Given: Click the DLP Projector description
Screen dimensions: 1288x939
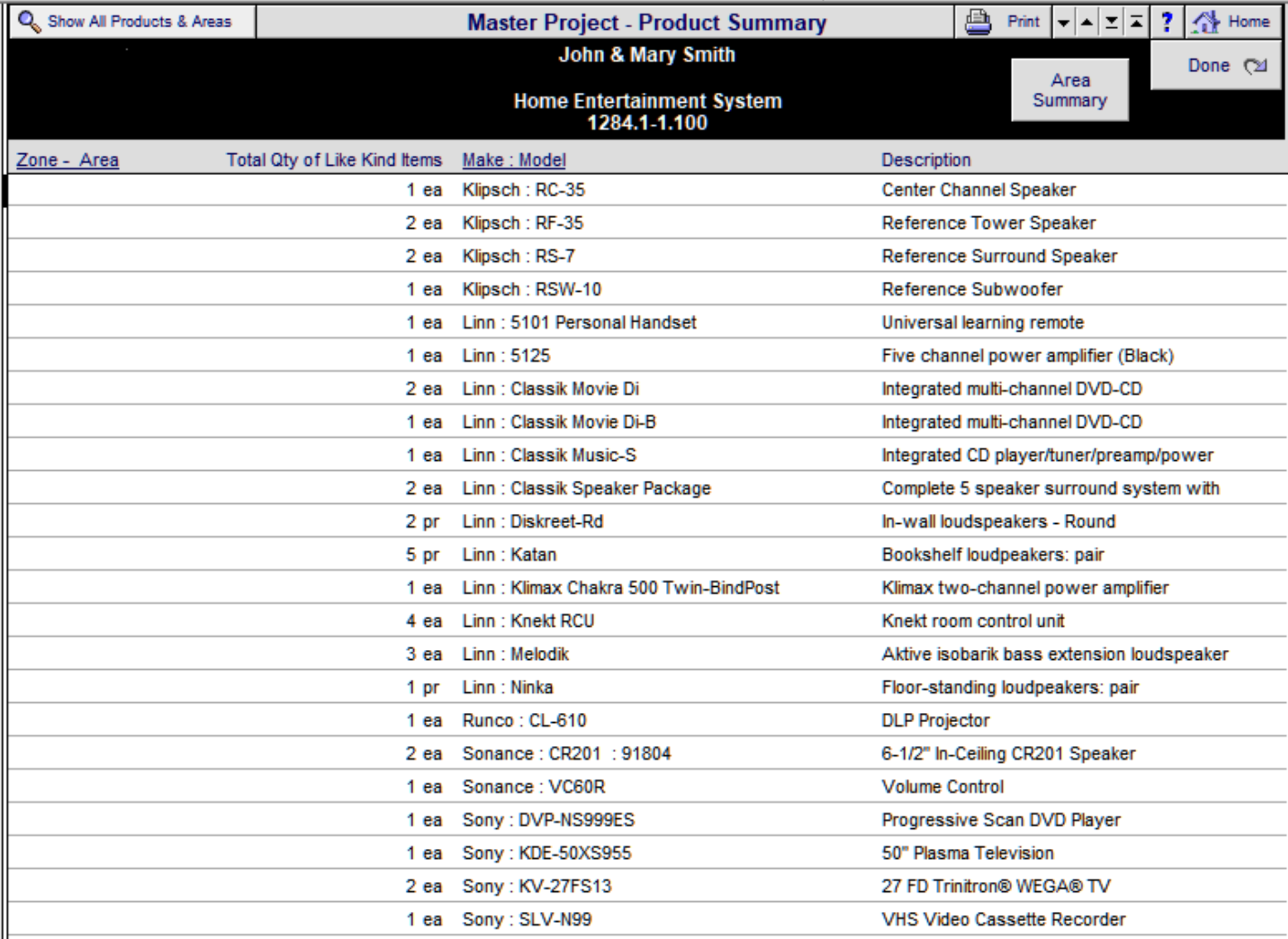Looking at the screenshot, I should (935, 720).
